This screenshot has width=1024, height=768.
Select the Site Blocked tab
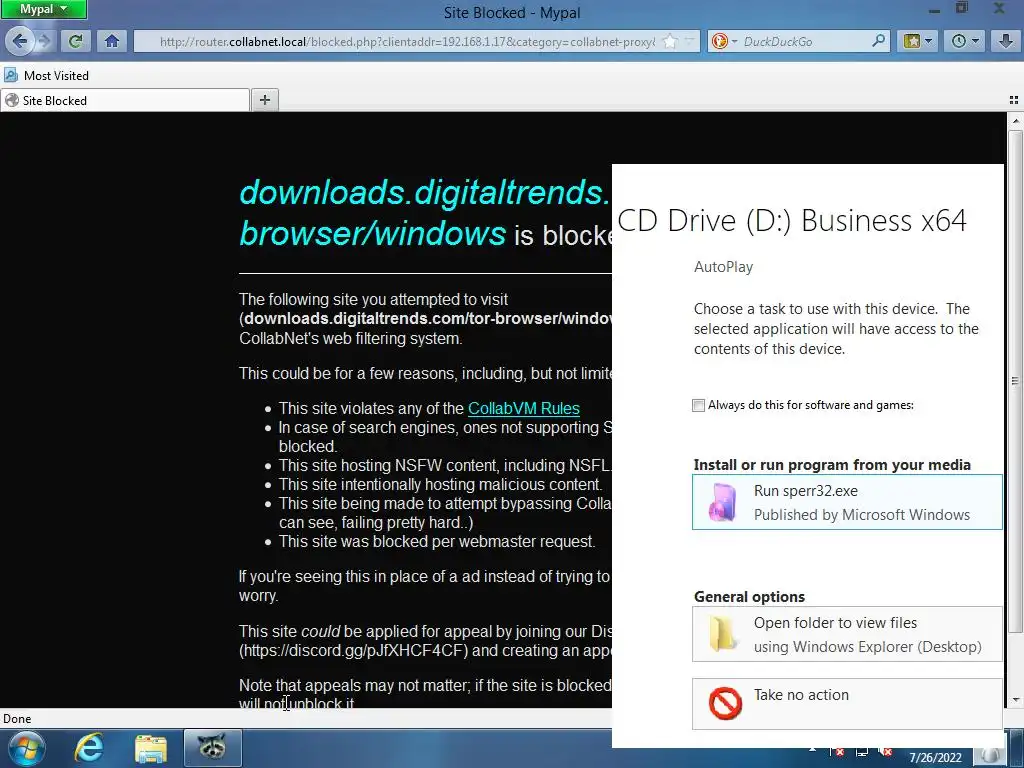point(125,101)
